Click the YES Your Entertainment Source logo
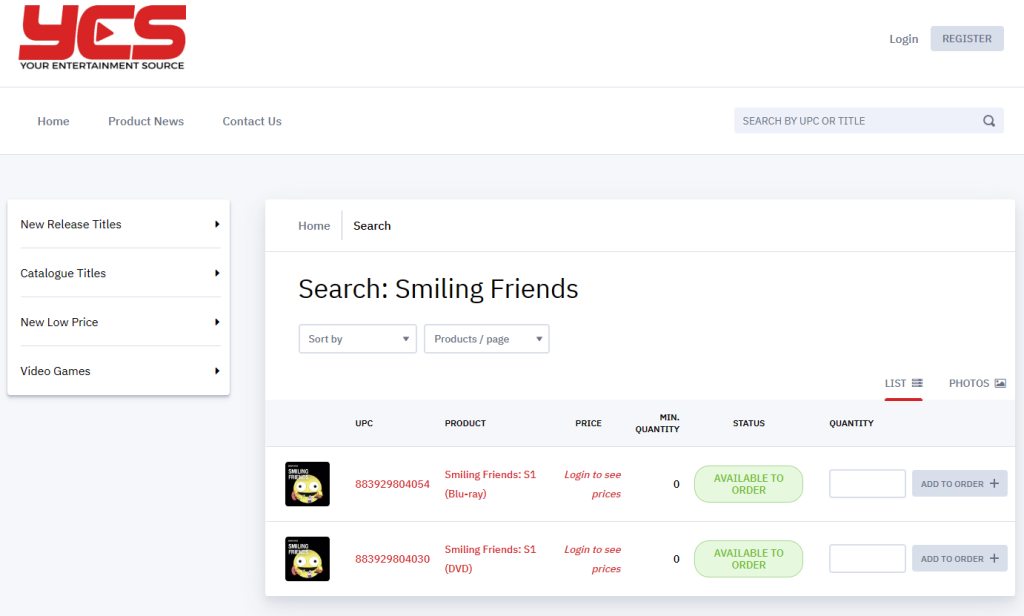This screenshot has width=1024, height=616. click(103, 38)
